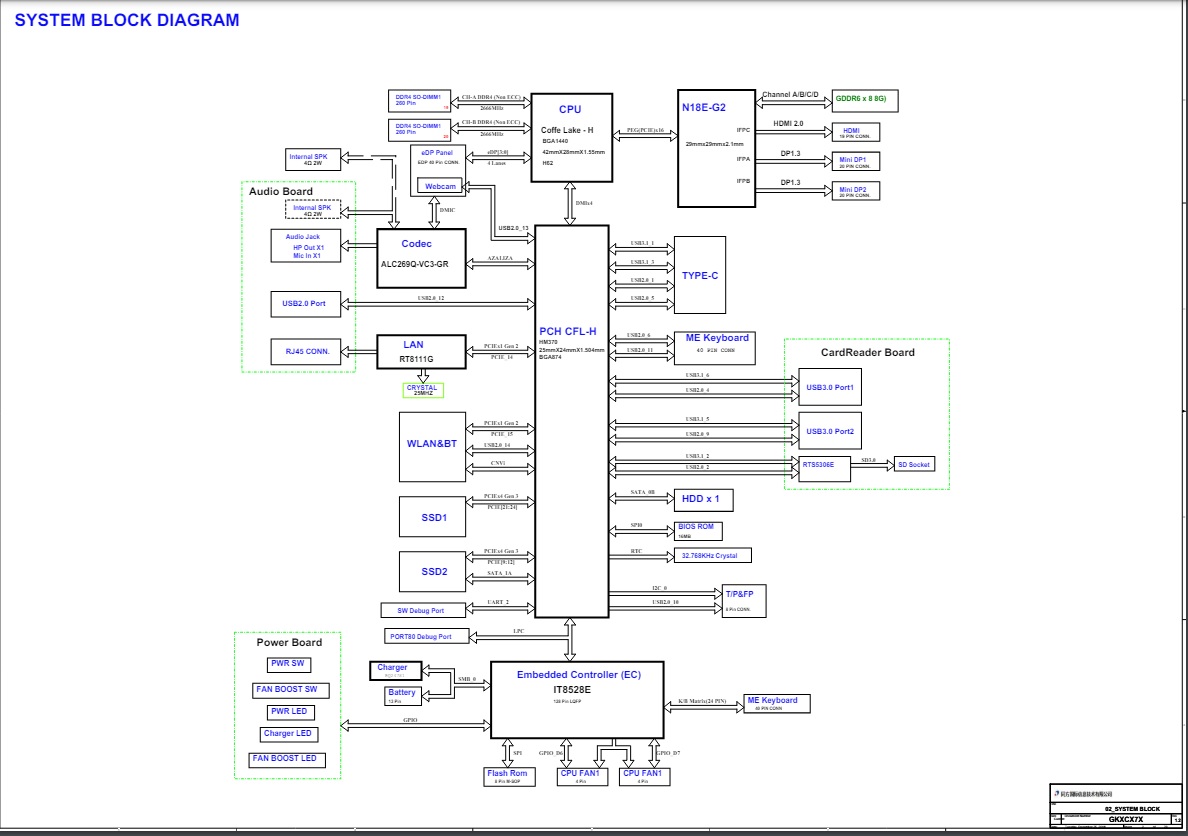Click the Mini DP2 connector box
1188x836 pixels.
pyautogui.click(x=855, y=192)
